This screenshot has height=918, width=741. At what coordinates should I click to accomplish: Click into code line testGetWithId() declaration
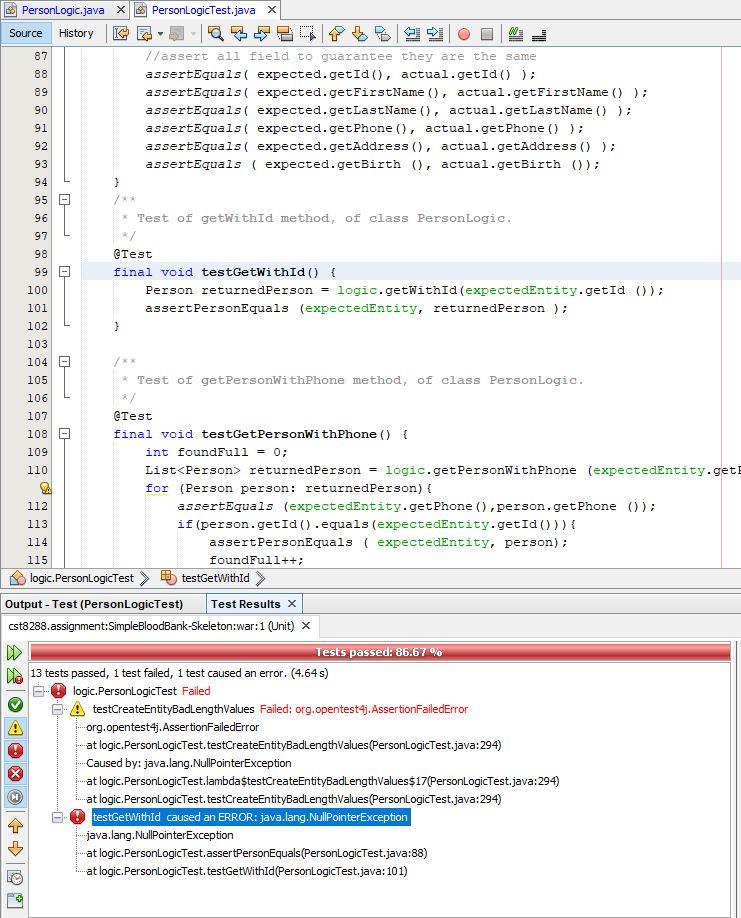225,272
